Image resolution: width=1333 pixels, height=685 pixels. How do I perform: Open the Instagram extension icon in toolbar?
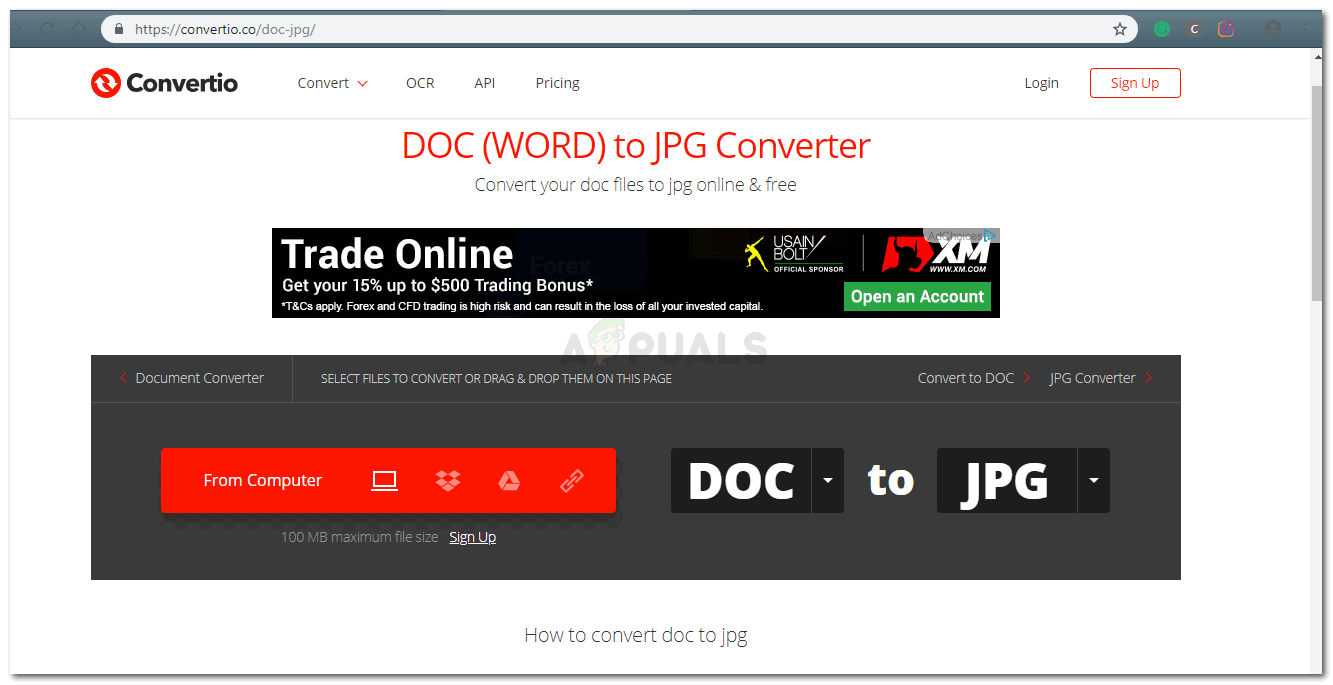1225,29
